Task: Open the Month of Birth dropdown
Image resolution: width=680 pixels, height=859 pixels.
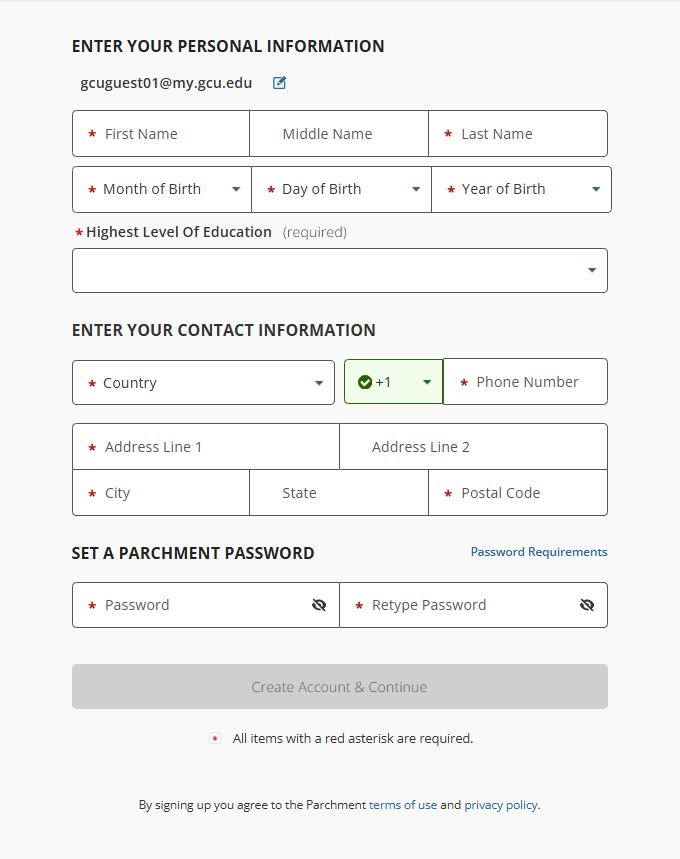Action: click(x=162, y=190)
